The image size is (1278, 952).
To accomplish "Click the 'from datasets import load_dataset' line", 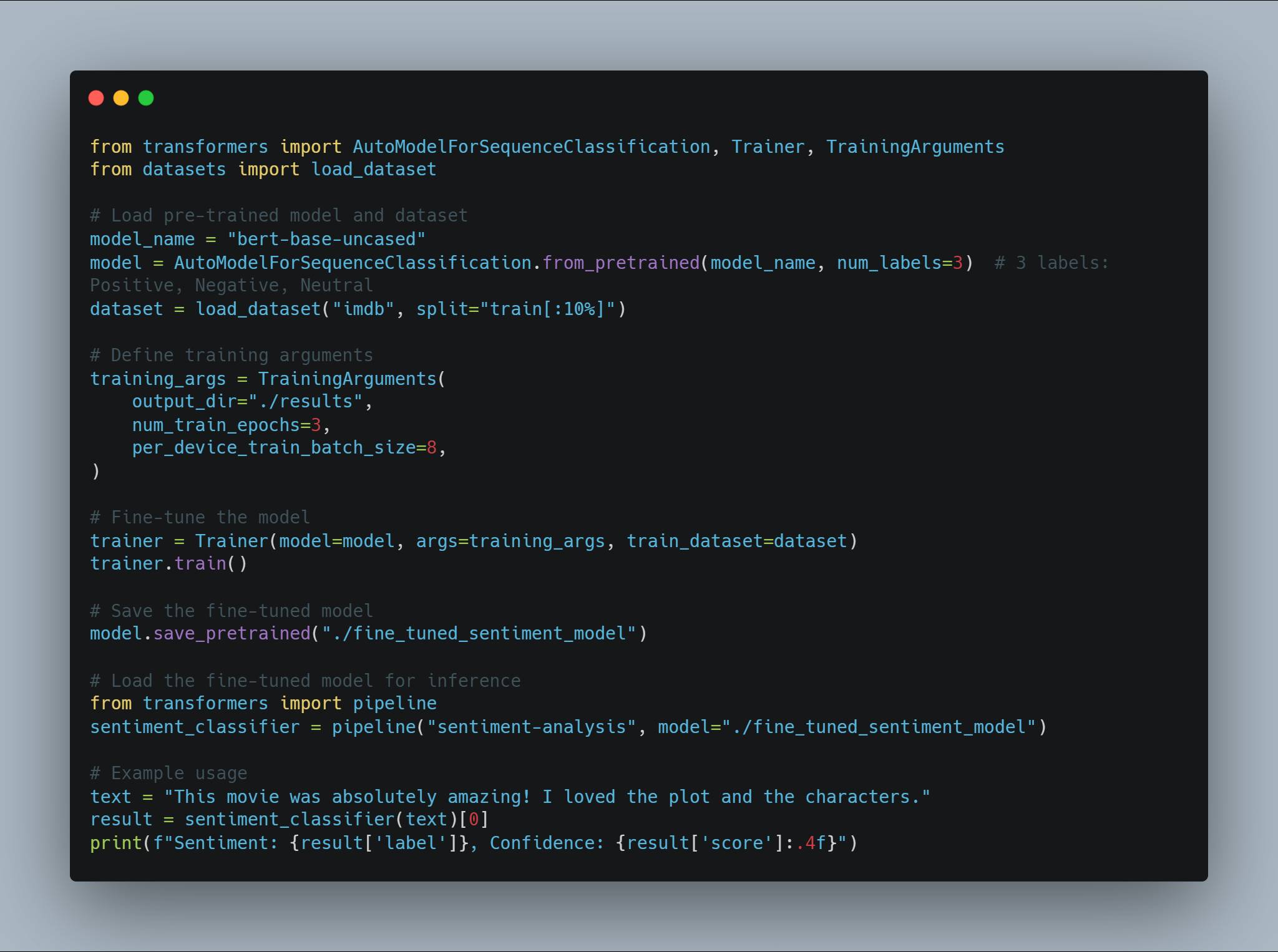I will (x=263, y=170).
